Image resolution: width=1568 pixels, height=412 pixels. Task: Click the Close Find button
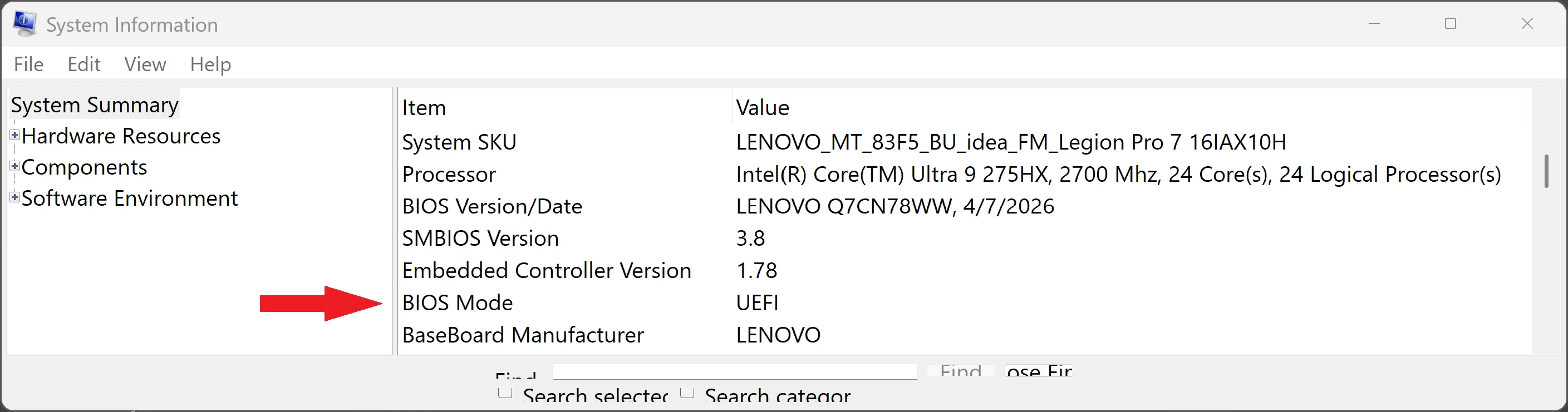click(1039, 370)
